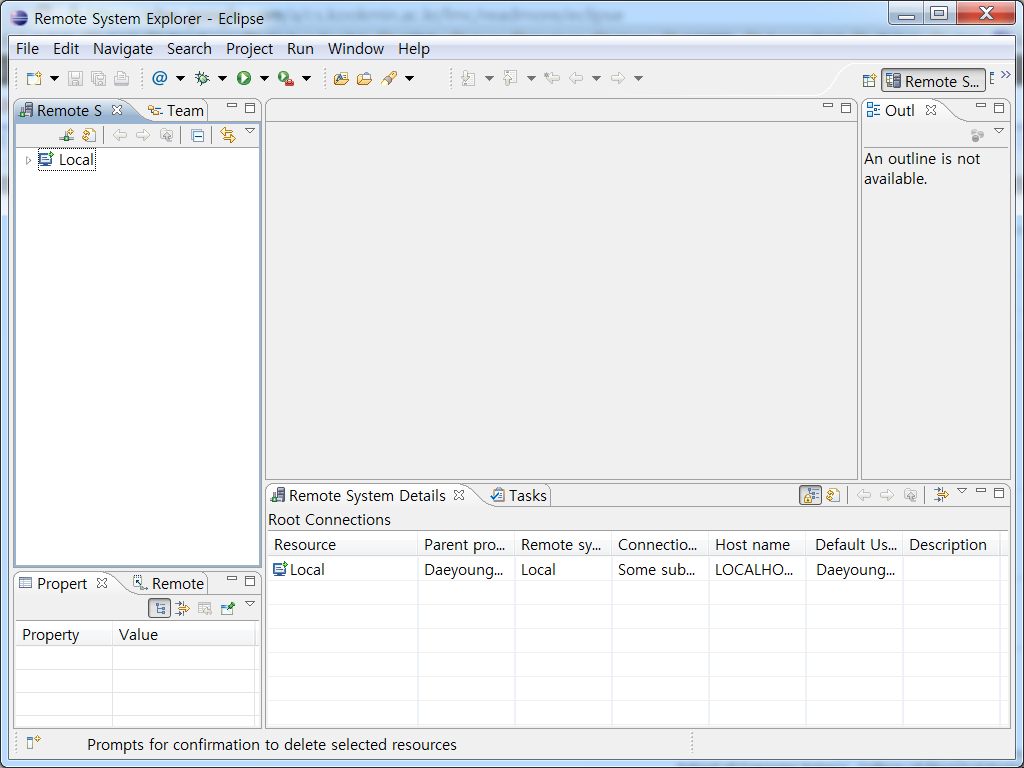Click the Search flashlight icon

(x=389, y=78)
